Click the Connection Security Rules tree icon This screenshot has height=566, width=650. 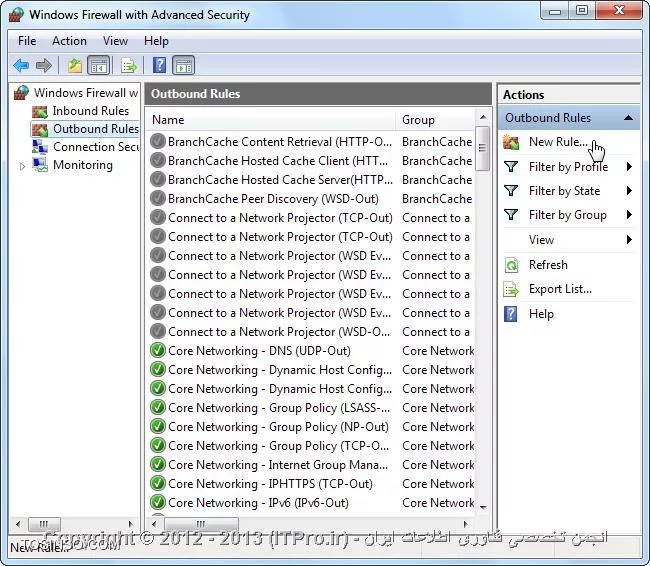[40, 147]
